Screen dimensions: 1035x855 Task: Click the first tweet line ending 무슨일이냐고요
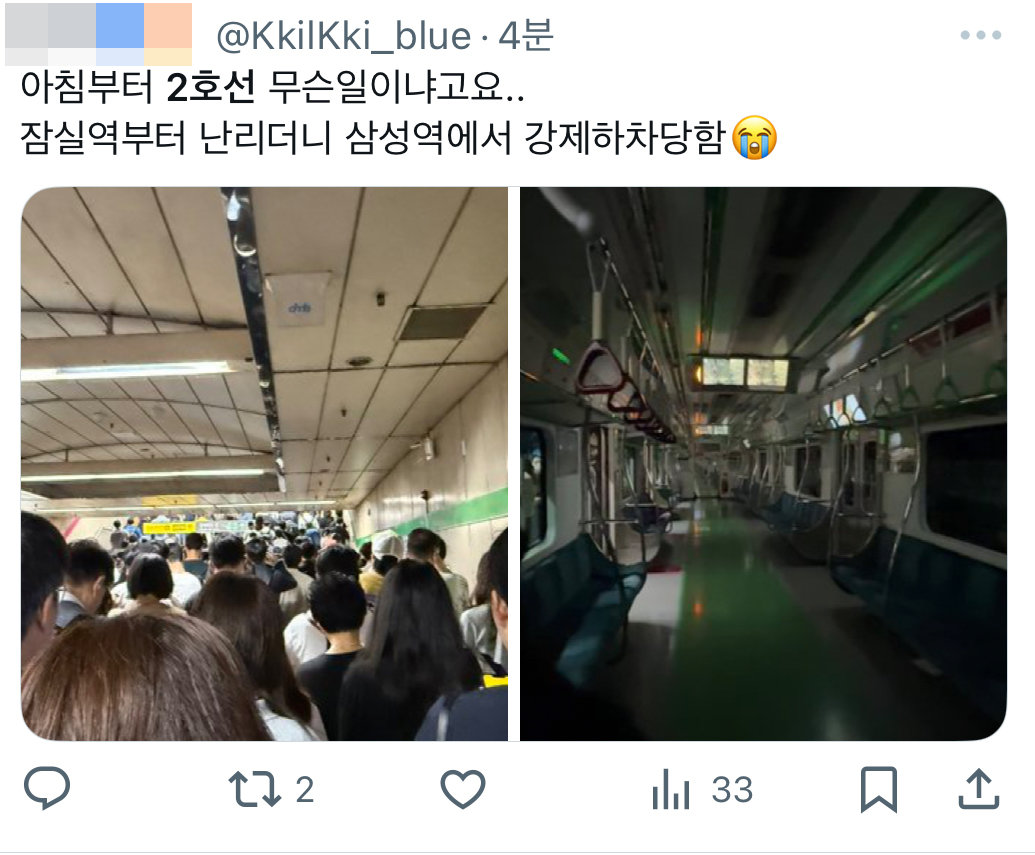point(273,86)
